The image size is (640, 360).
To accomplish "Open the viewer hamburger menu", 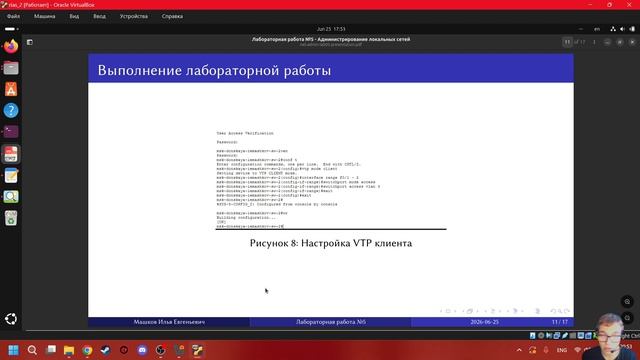I will coord(594,42).
